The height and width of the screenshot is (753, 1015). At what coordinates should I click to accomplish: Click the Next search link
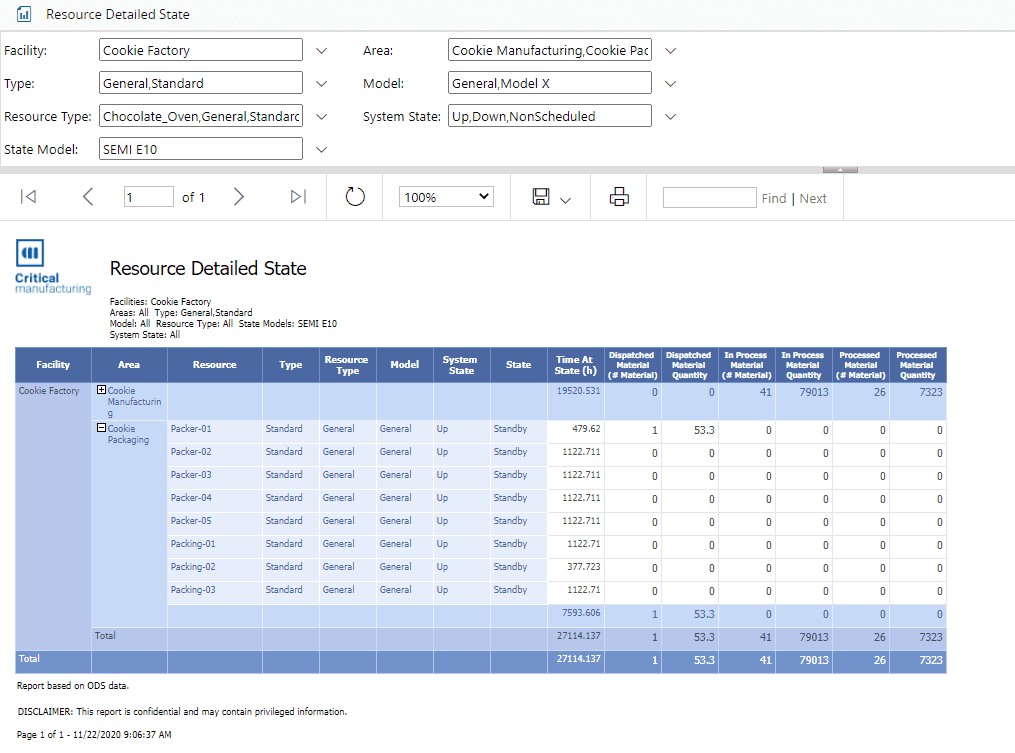point(813,198)
